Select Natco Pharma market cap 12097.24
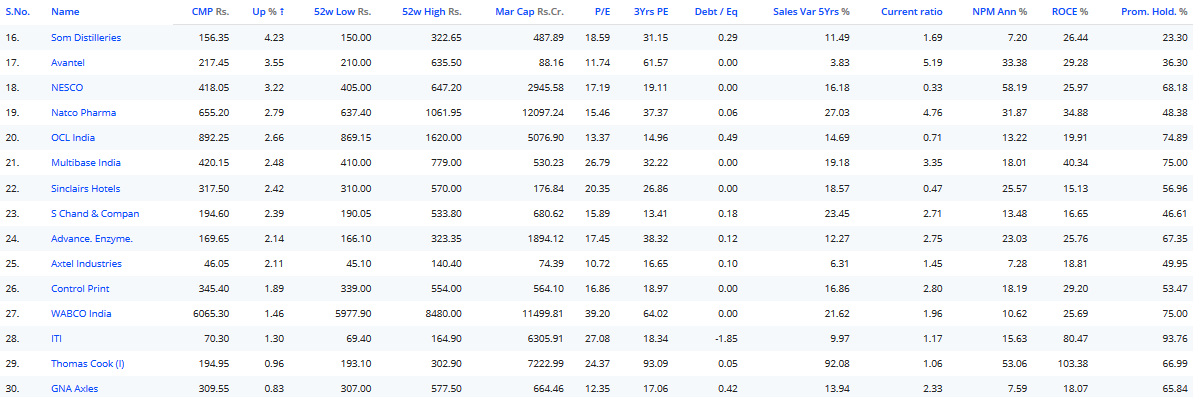The image size is (1201, 397). [543, 112]
